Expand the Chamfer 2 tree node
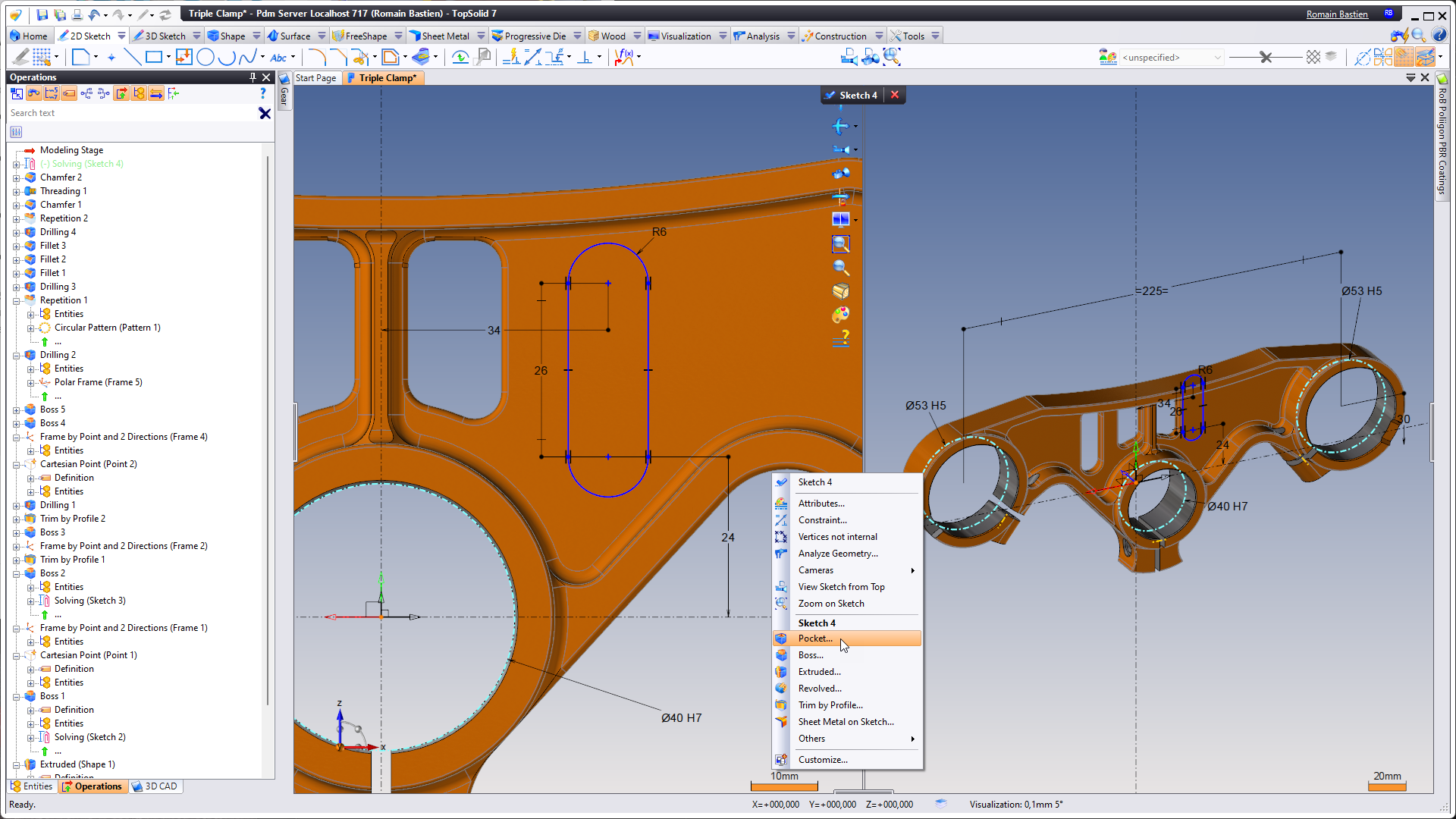This screenshot has width=1456, height=819. click(x=17, y=177)
